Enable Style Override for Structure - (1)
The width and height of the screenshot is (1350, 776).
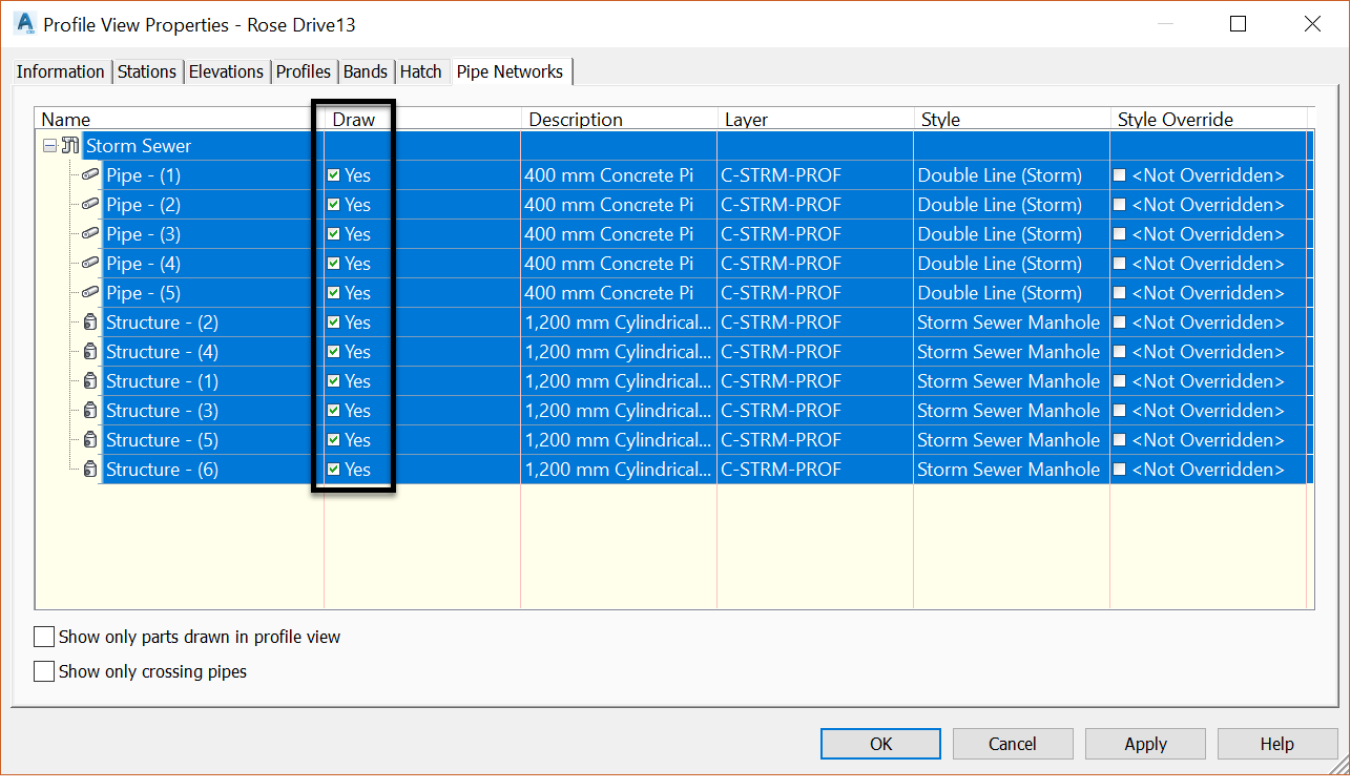pos(1120,381)
